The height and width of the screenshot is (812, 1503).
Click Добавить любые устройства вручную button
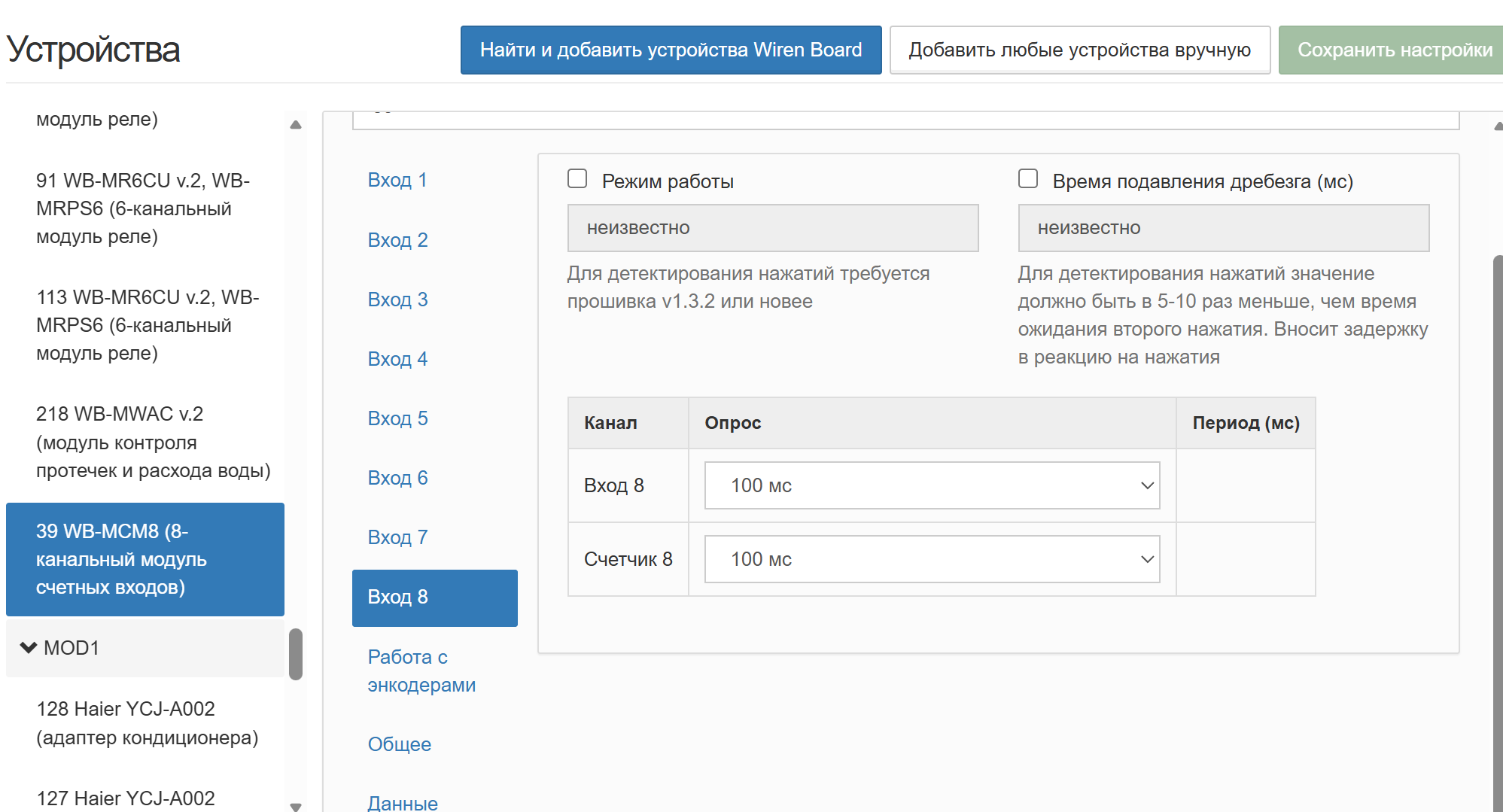click(x=1079, y=50)
